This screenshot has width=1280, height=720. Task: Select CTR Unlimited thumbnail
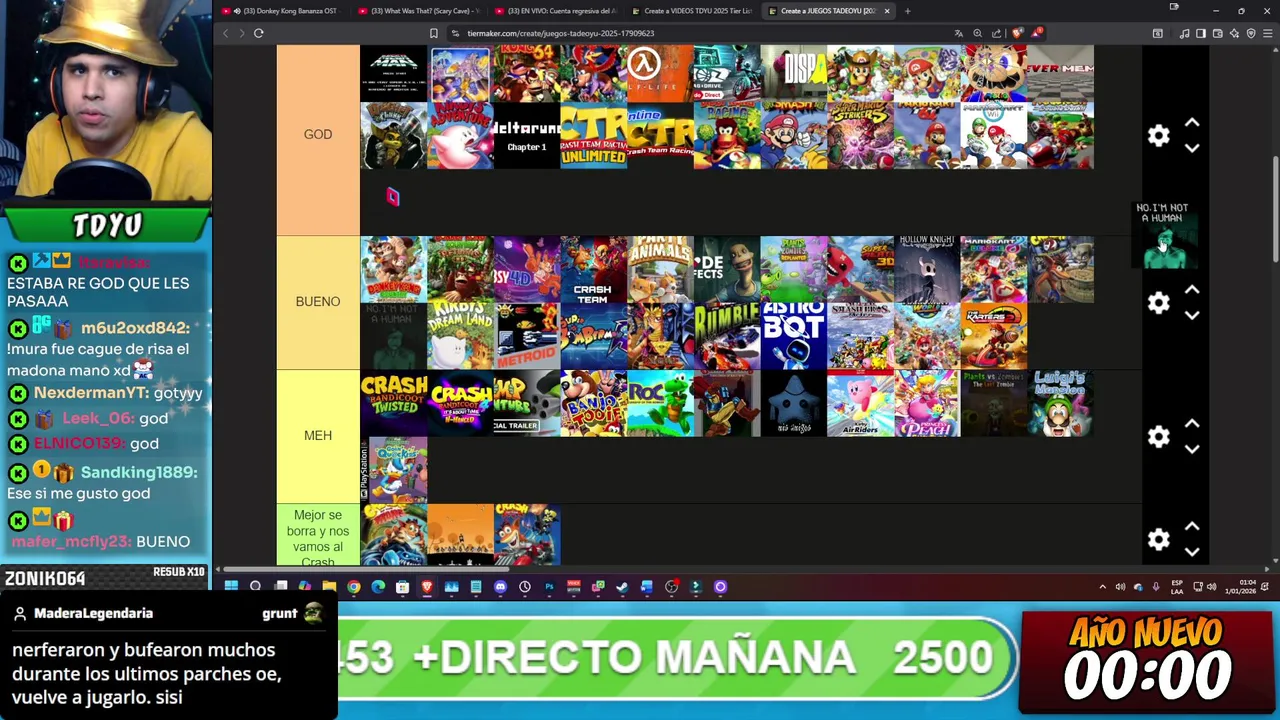(x=593, y=136)
